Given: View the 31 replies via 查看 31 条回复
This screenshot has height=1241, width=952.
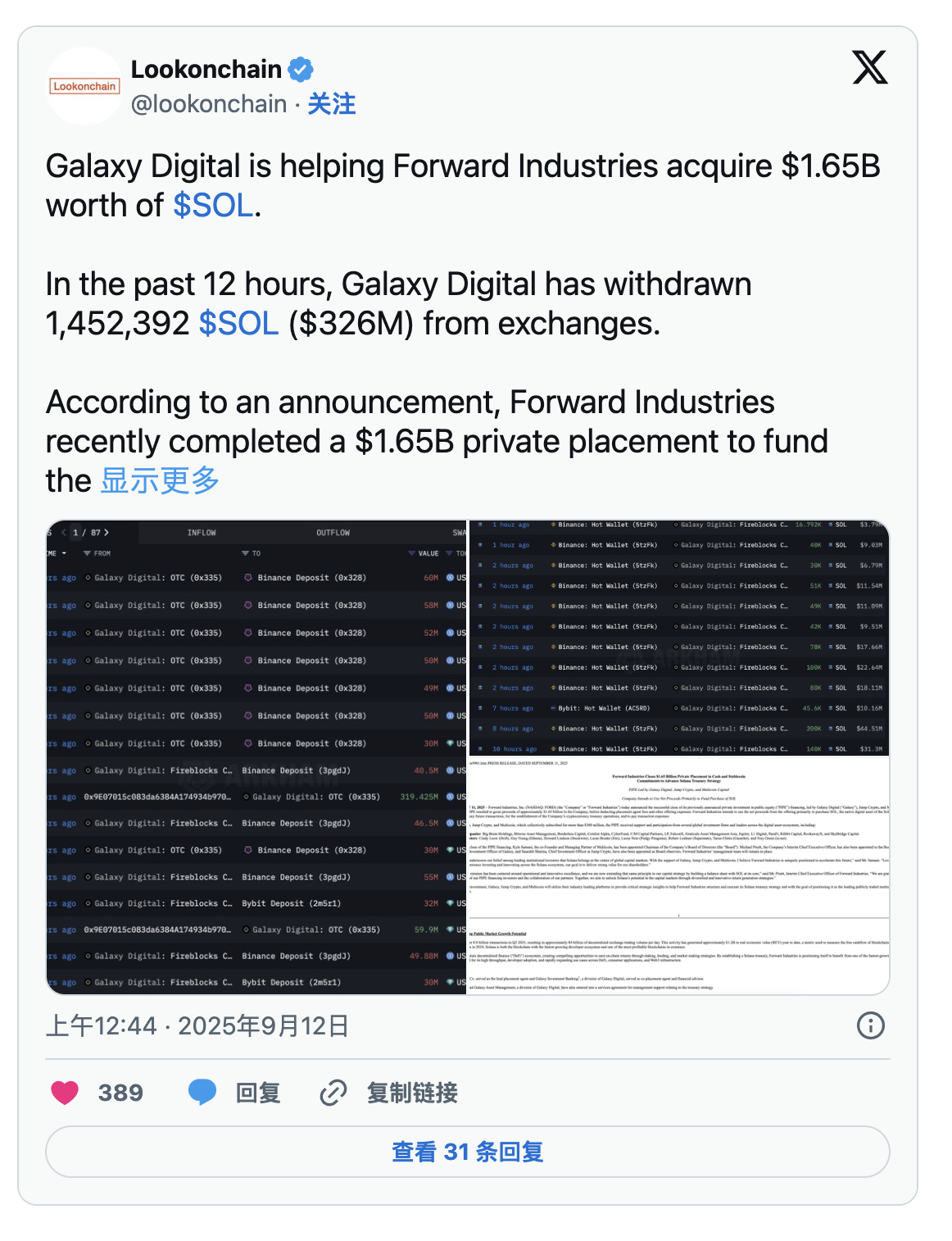Looking at the screenshot, I should pos(468,1152).
